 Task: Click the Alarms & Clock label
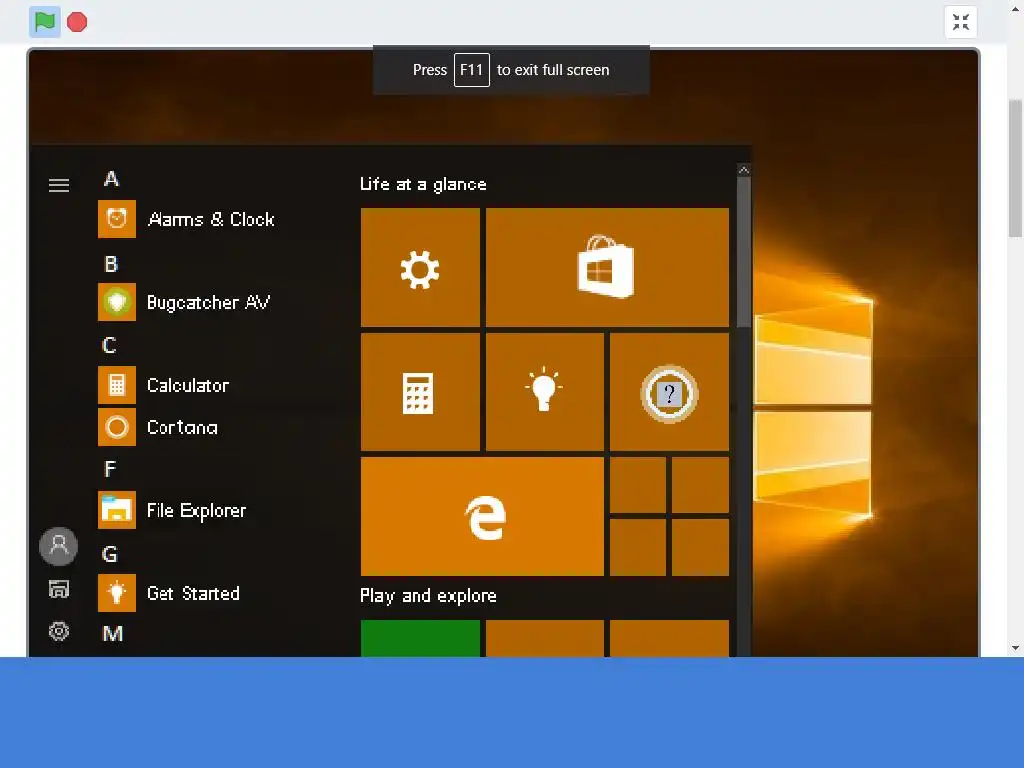coord(211,219)
